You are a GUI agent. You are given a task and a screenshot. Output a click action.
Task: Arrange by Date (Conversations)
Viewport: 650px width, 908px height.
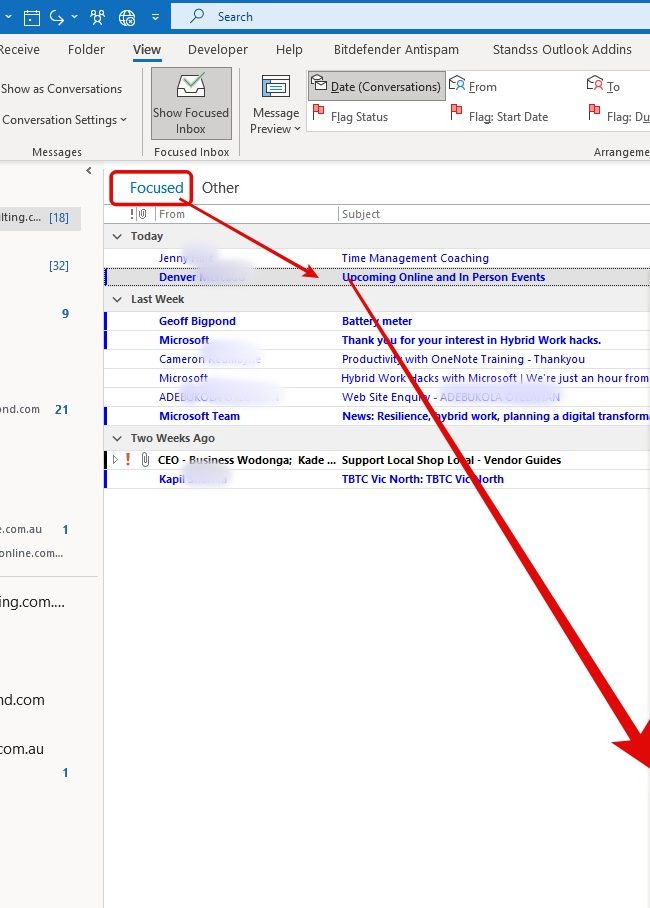click(377, 86)
